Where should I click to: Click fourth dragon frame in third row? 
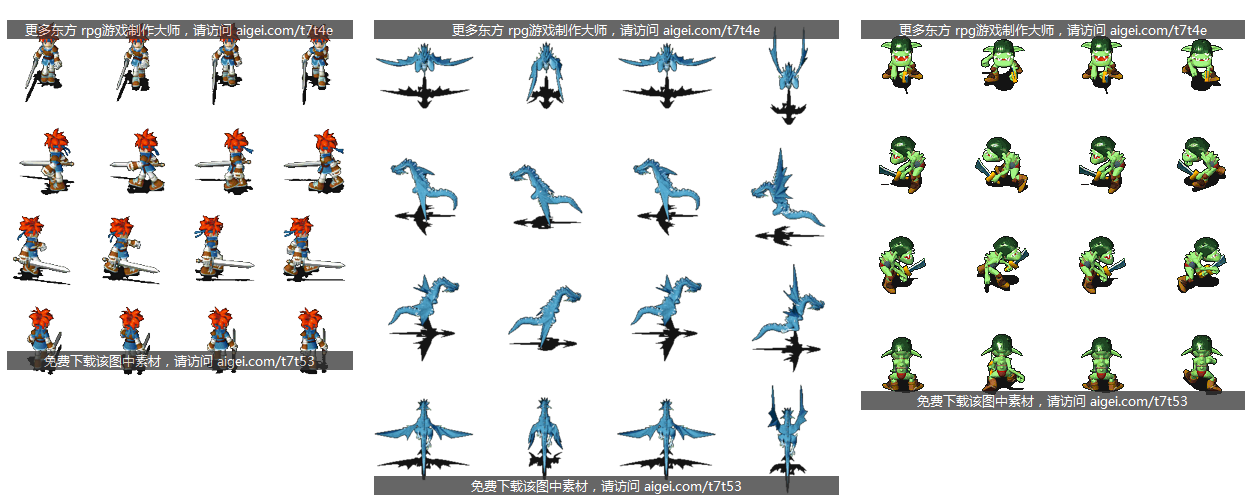790,317
